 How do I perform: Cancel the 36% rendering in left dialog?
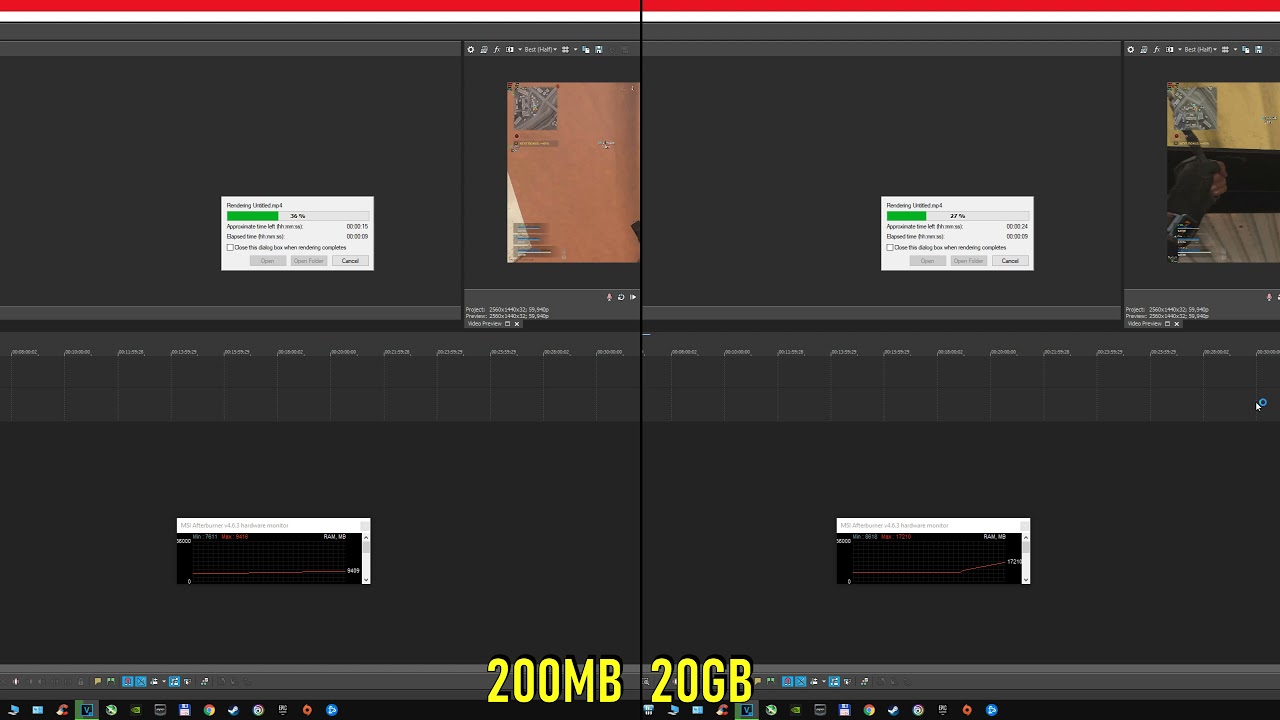coord(350,261)
